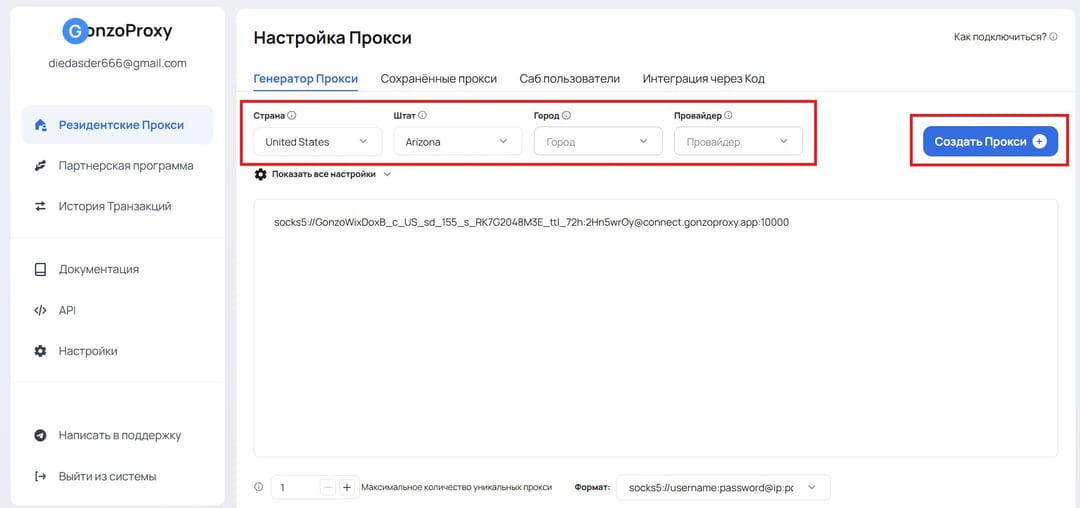
Task: Open the Провайдер dropdown
Action: (738, 142)
